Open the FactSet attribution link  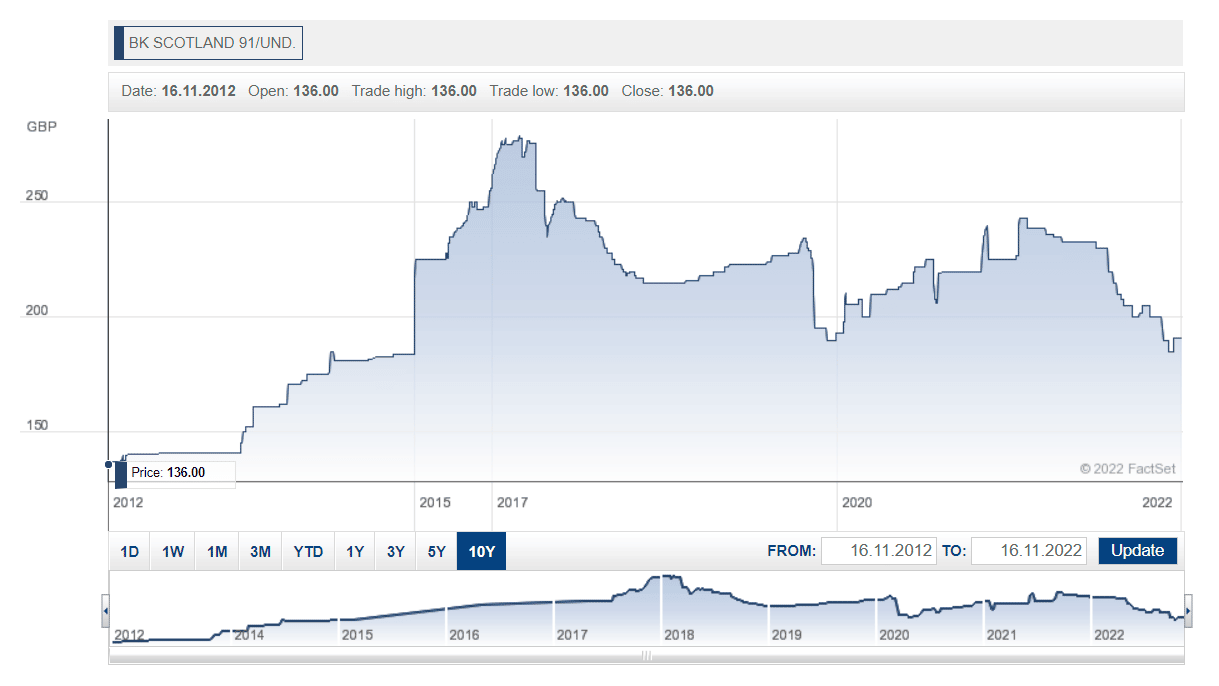pyautogui.click(x=1128, y=468)
